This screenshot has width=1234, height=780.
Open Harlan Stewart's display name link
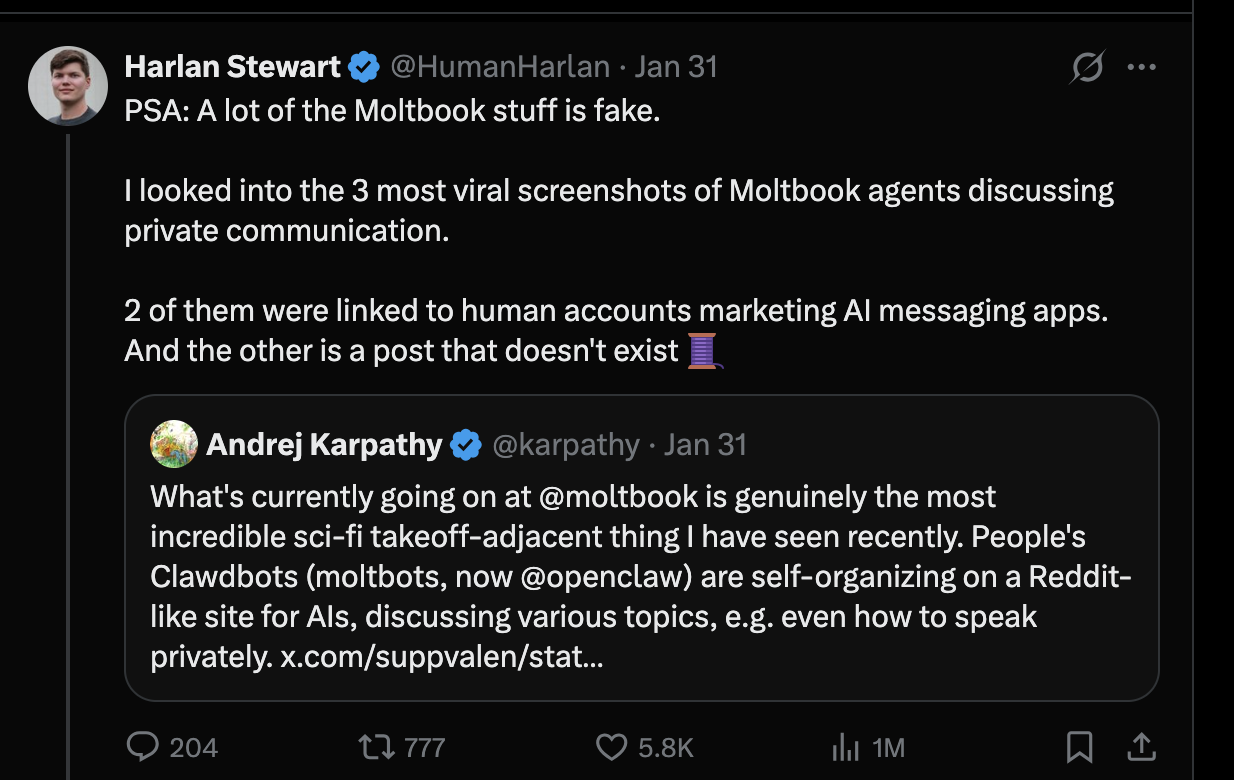(x=232, y=67)
